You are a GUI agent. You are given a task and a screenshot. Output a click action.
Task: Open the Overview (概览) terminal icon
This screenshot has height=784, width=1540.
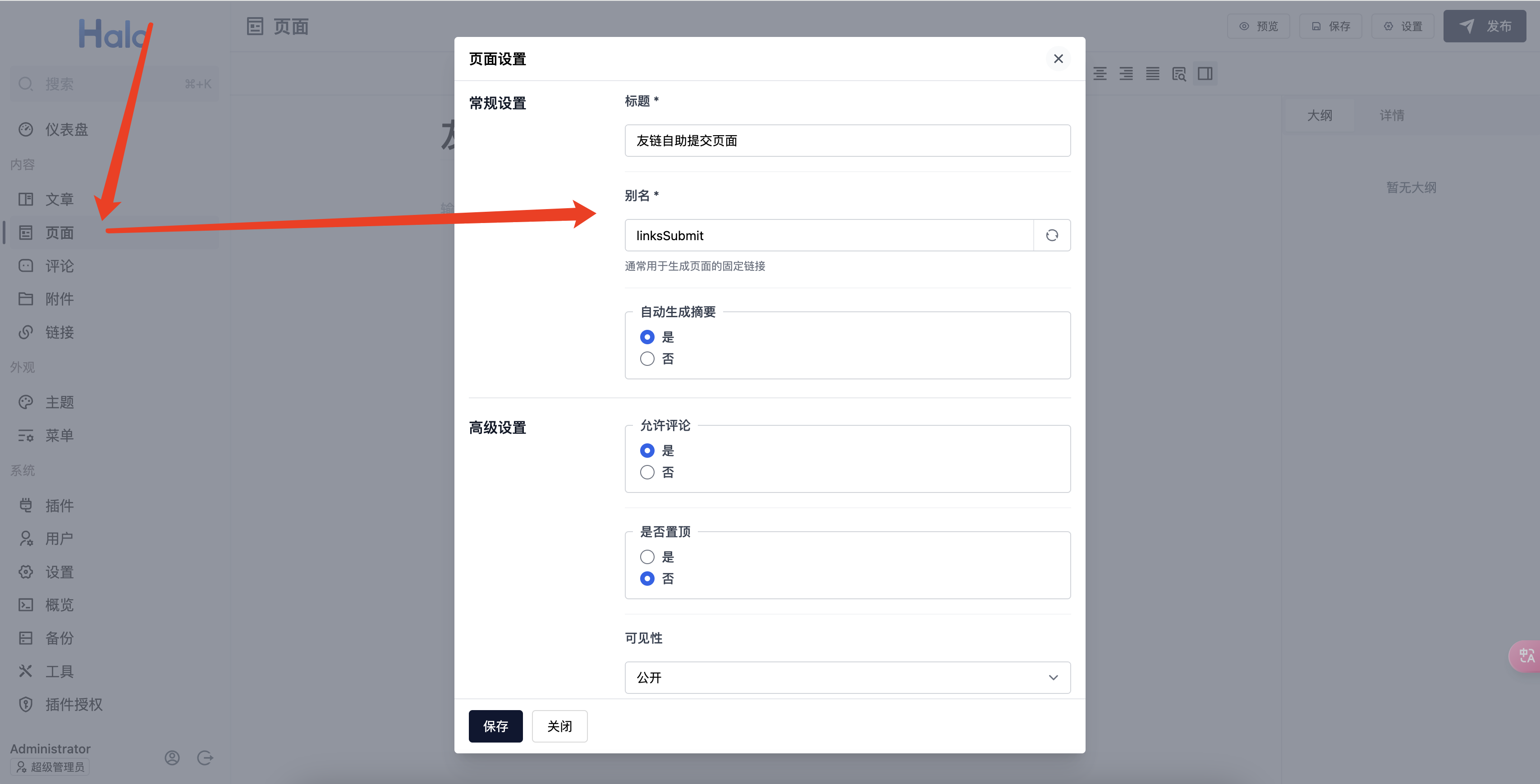coord(26,605)
